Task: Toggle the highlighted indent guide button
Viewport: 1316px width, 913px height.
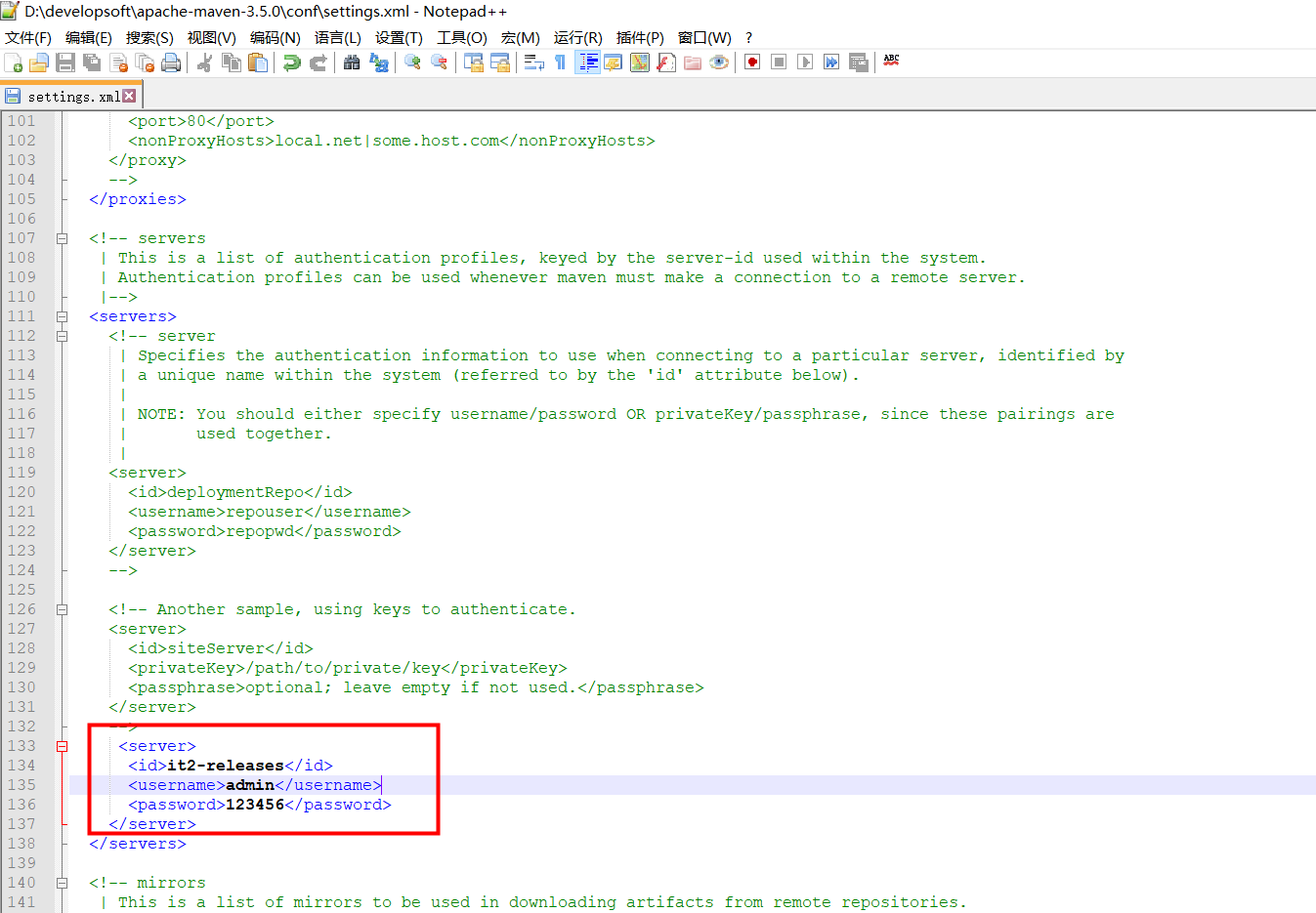Action: click(x=587, y=62)
